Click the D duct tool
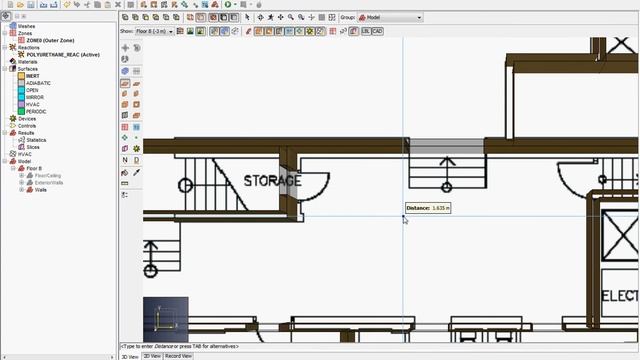The width and height of the screenshot is (640, 360). (136, 160)
